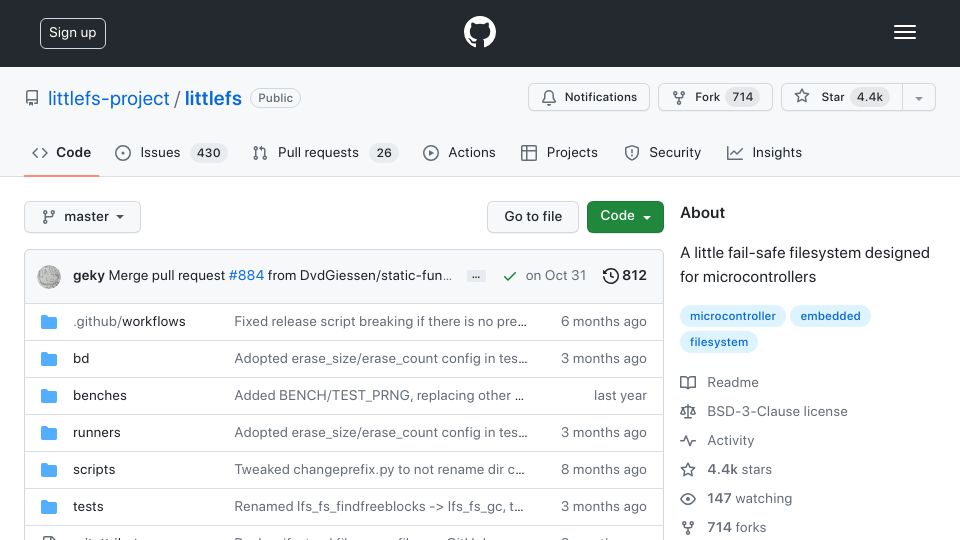Viewport: 960px width, 540px height.
Task: Open the Projects tab
Action: tap(559, 152)
